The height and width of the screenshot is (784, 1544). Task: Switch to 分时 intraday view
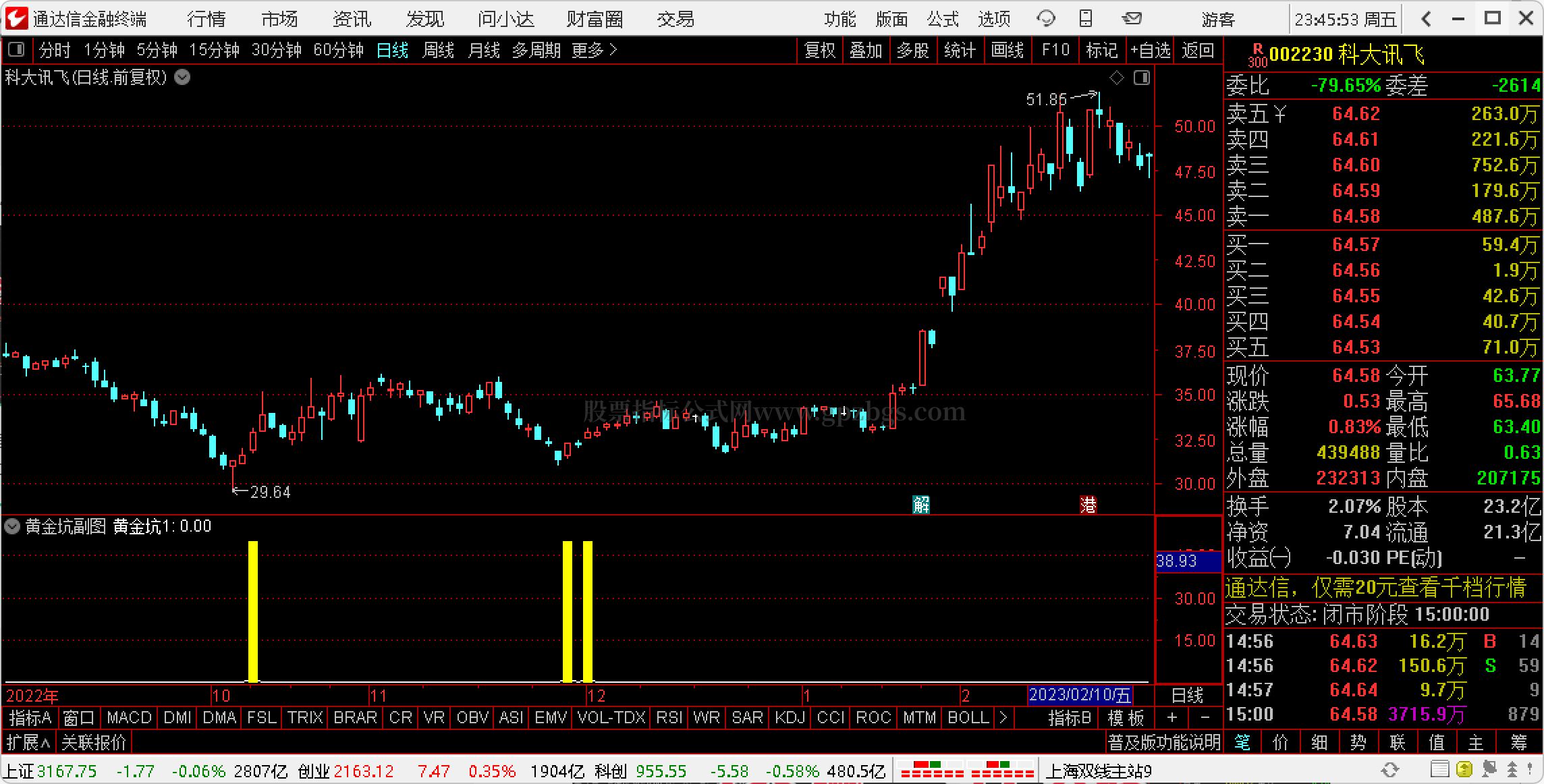pos(55,50)
